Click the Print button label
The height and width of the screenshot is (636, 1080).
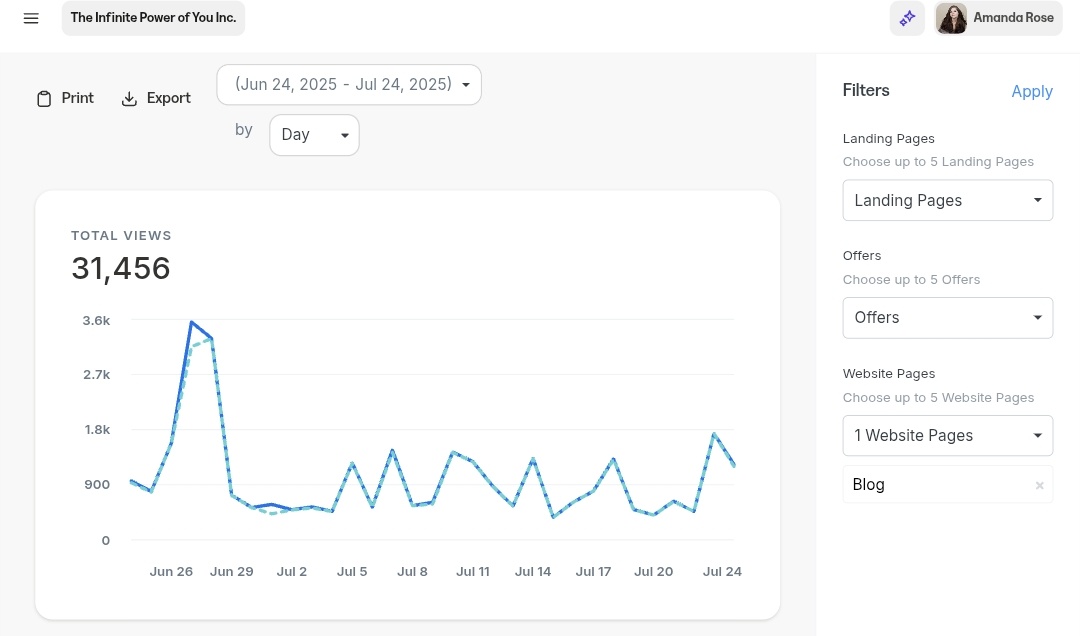[78, 98]
